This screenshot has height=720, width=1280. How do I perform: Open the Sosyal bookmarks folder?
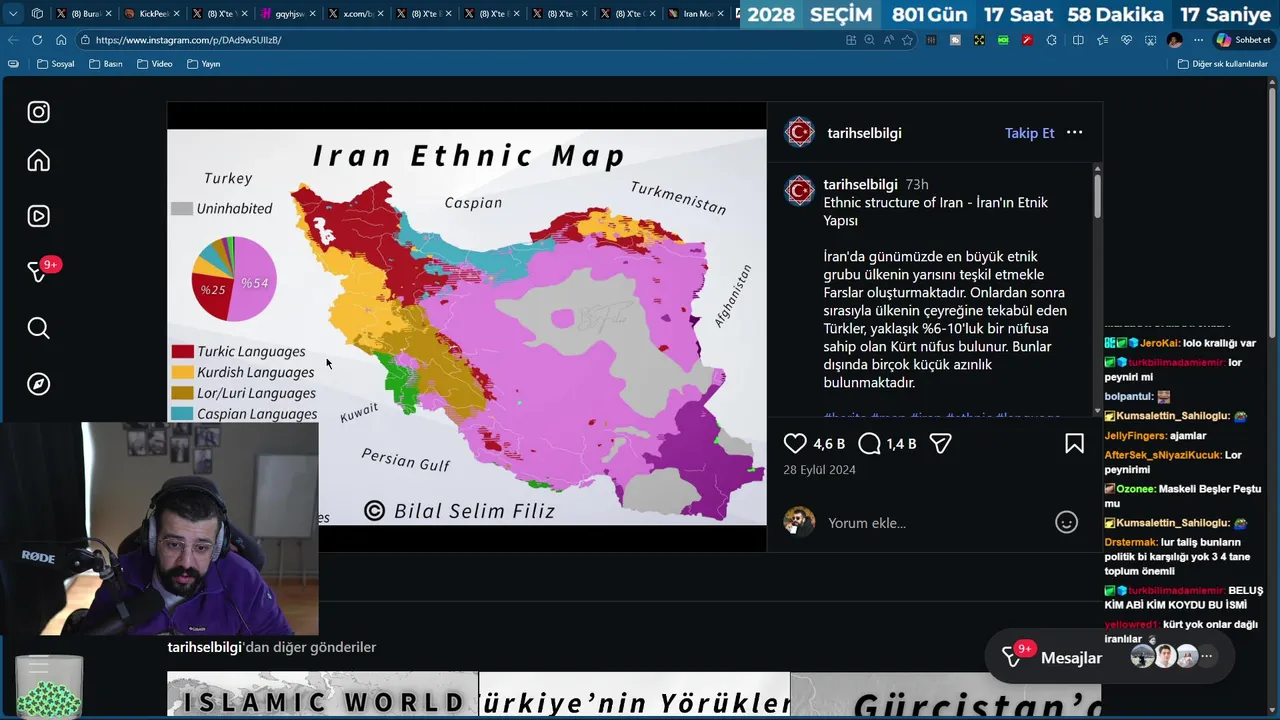pos(55,64)
